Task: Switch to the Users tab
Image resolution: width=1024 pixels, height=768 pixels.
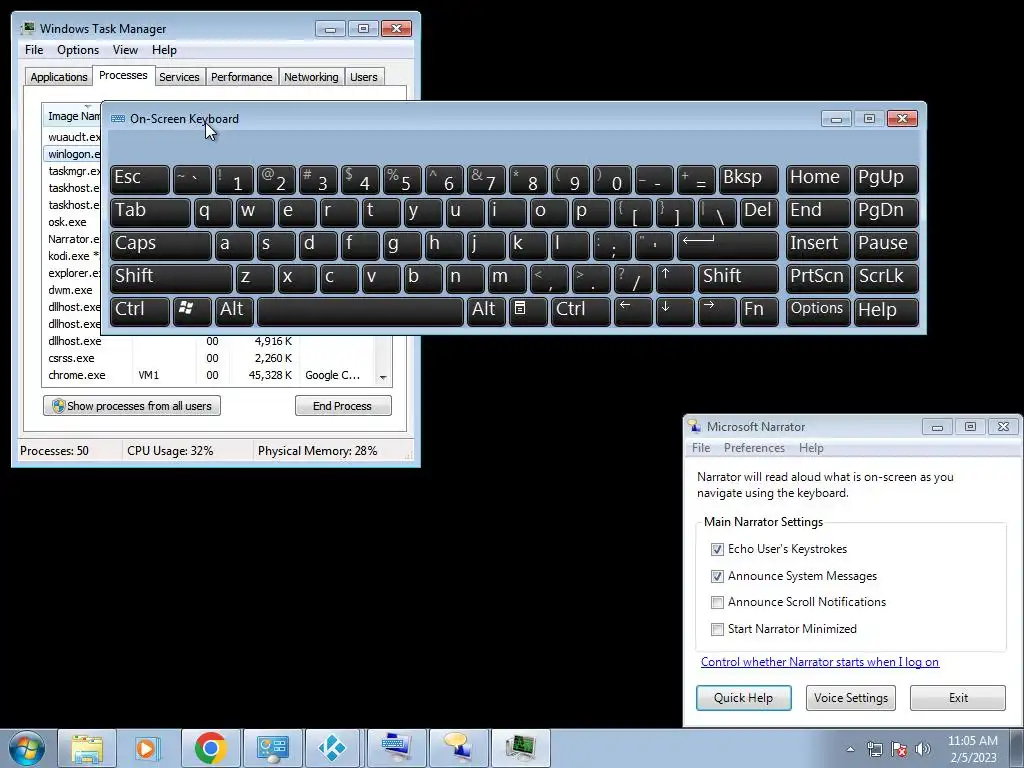Action: pos(364,77)
